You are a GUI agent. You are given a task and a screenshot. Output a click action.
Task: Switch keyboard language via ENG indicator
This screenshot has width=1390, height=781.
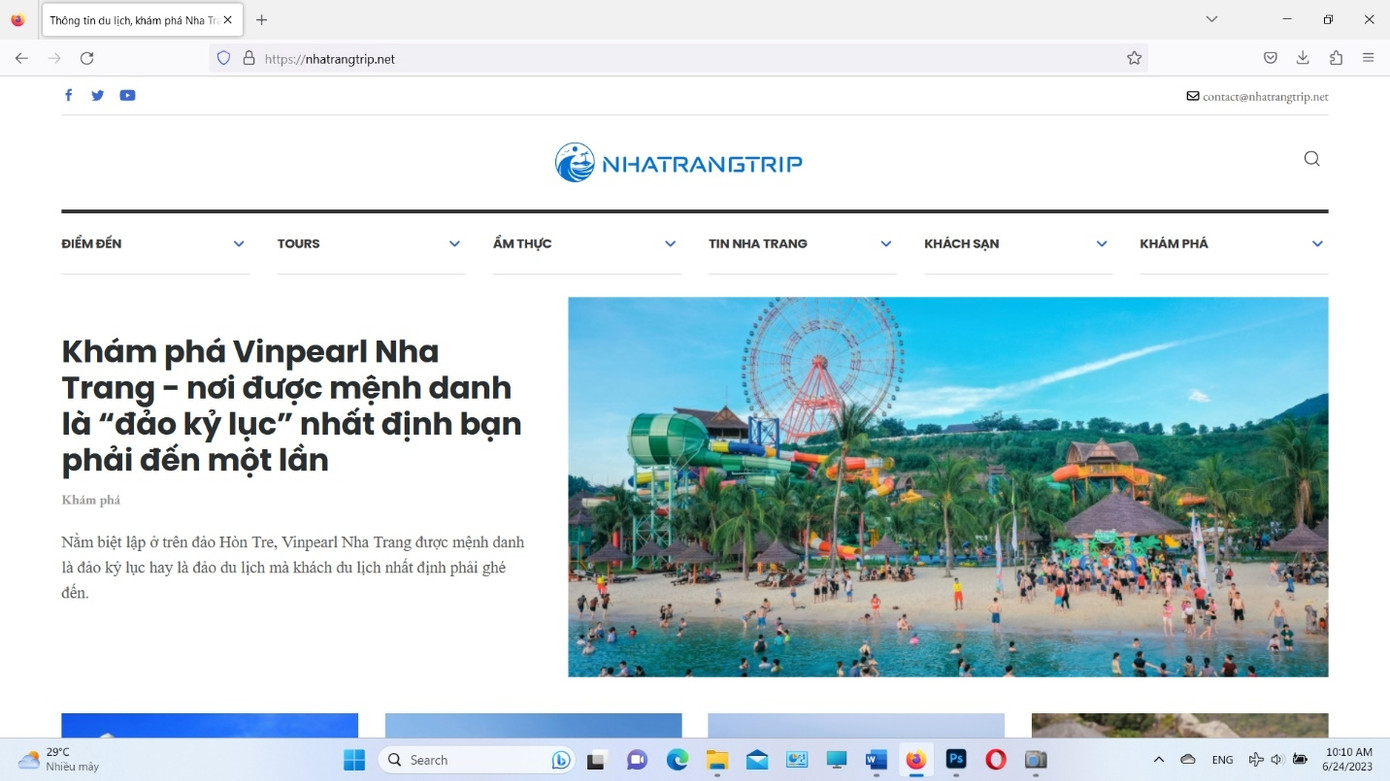[x=1222, y=760]
